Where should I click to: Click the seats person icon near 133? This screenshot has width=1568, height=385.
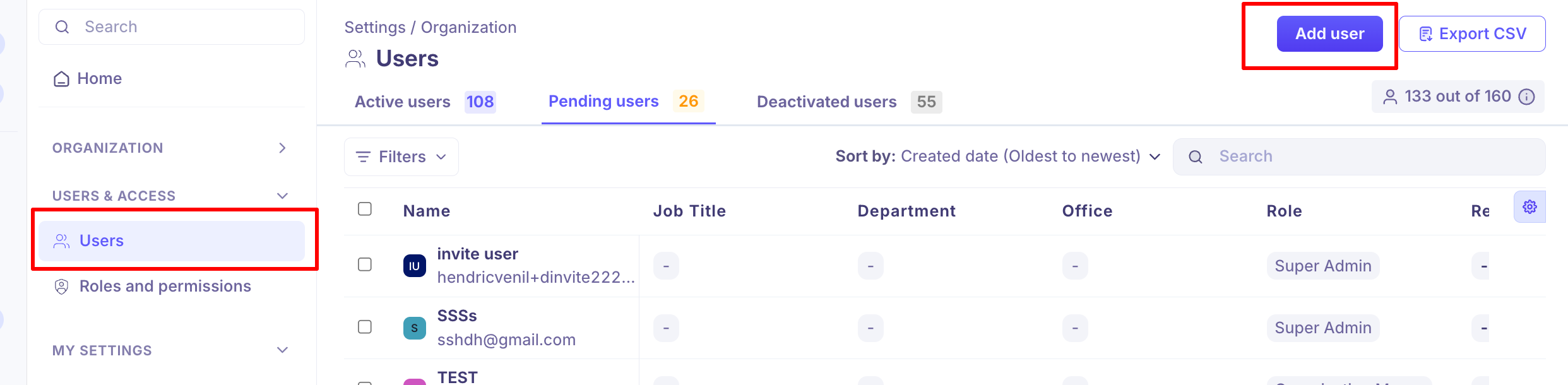[1390, 97]
